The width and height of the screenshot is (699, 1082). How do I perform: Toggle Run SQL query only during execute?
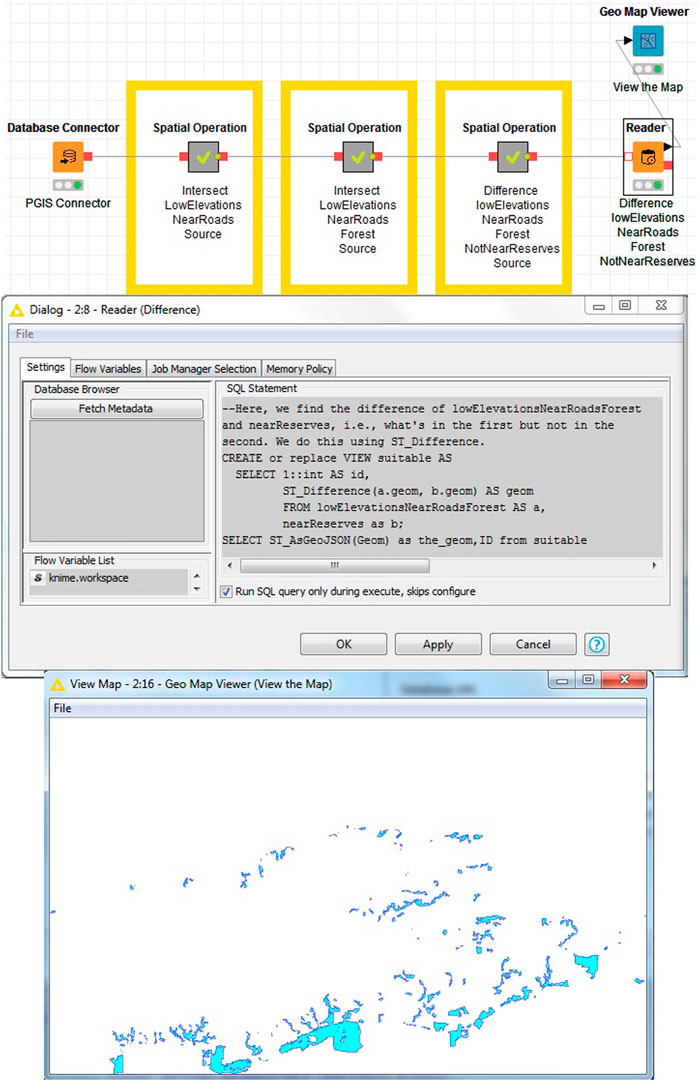pyautogui.click(x=226, y=591)
